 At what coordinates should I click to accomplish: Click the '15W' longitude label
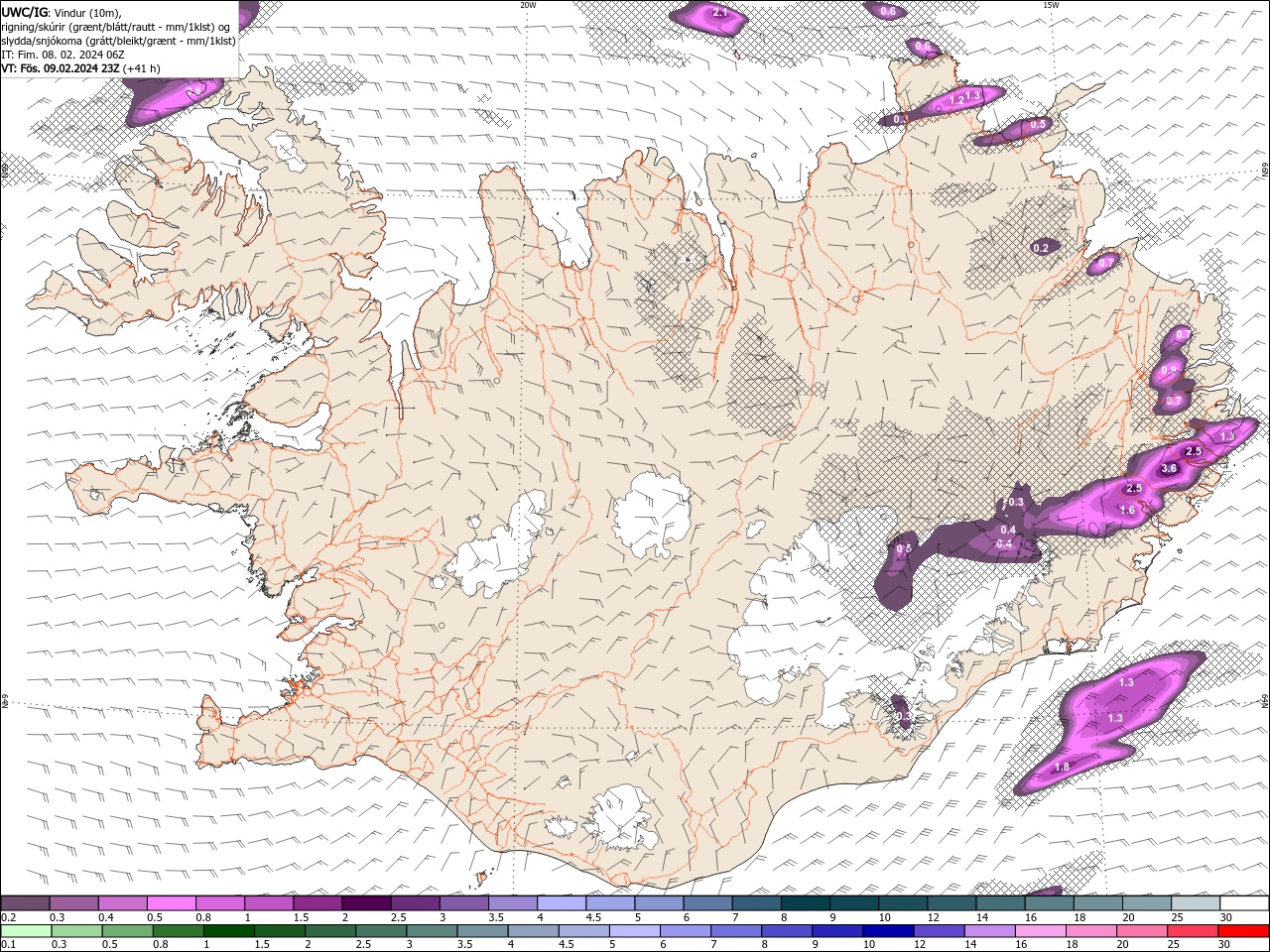(x=1051, y=5)
